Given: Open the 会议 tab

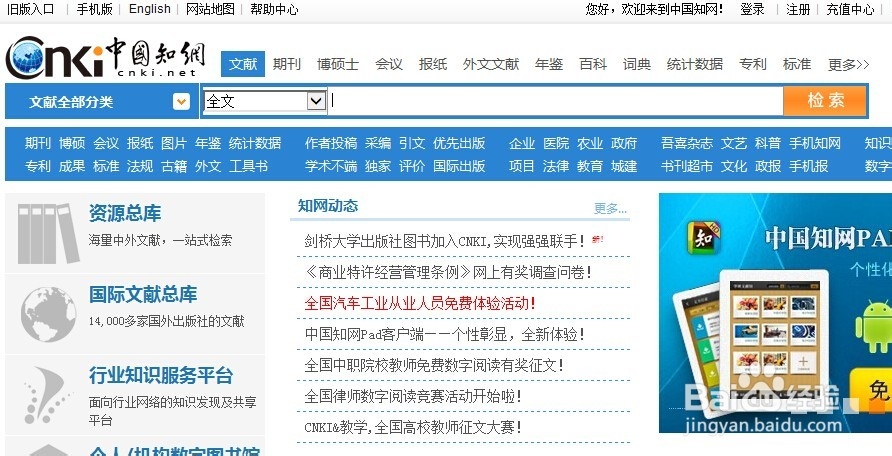Looking at the screenshot, I should (389, 64).
